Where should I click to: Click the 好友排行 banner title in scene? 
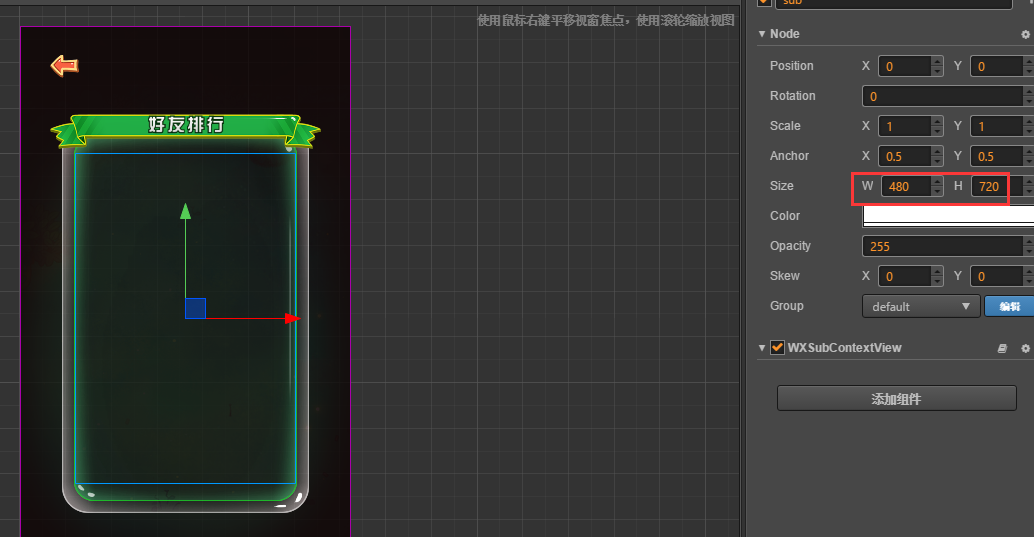[186, 124]
